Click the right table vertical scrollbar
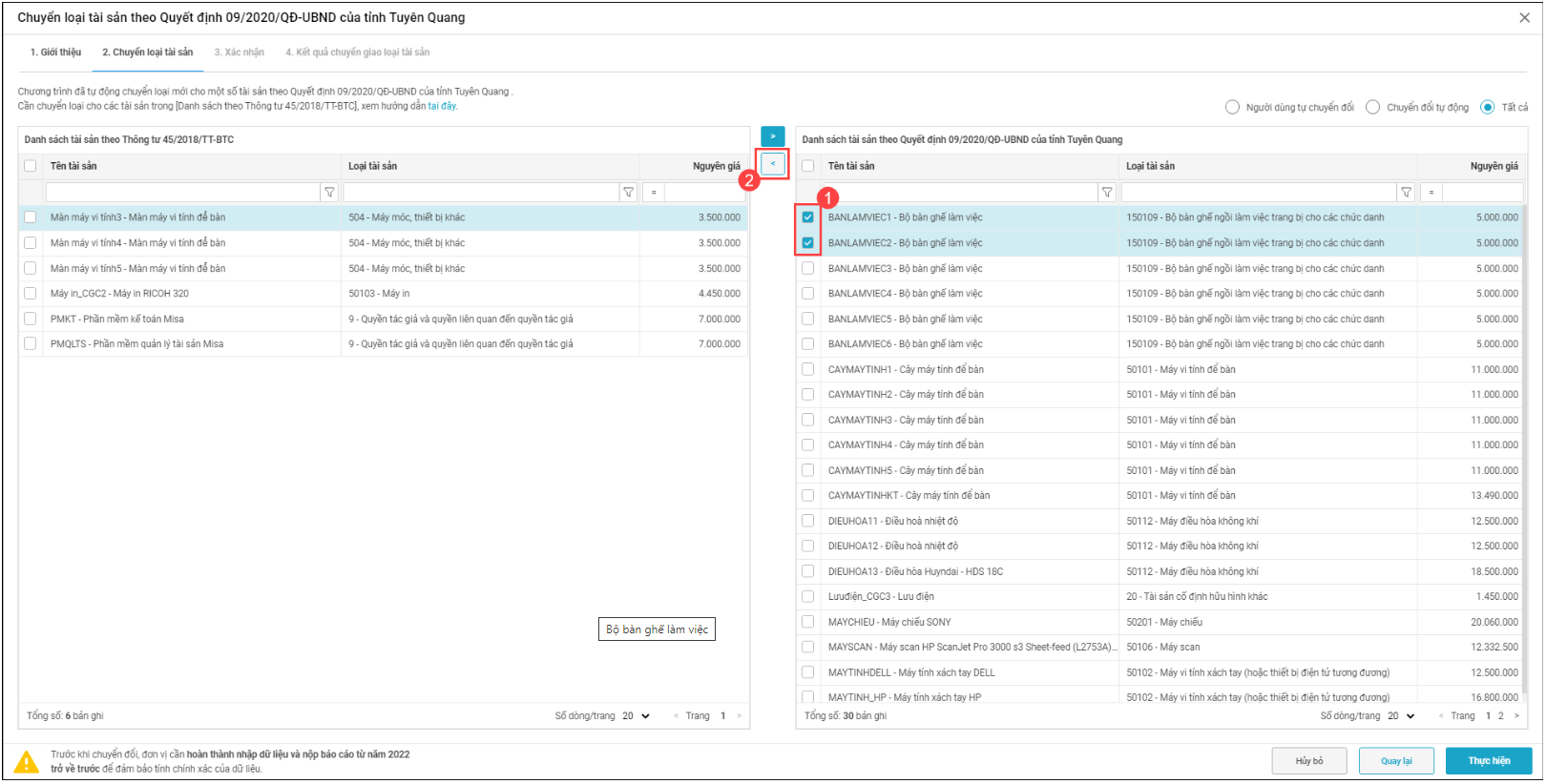This screenshot has width=1546, height=784. pyautogui.click(x=1523, y=382)
